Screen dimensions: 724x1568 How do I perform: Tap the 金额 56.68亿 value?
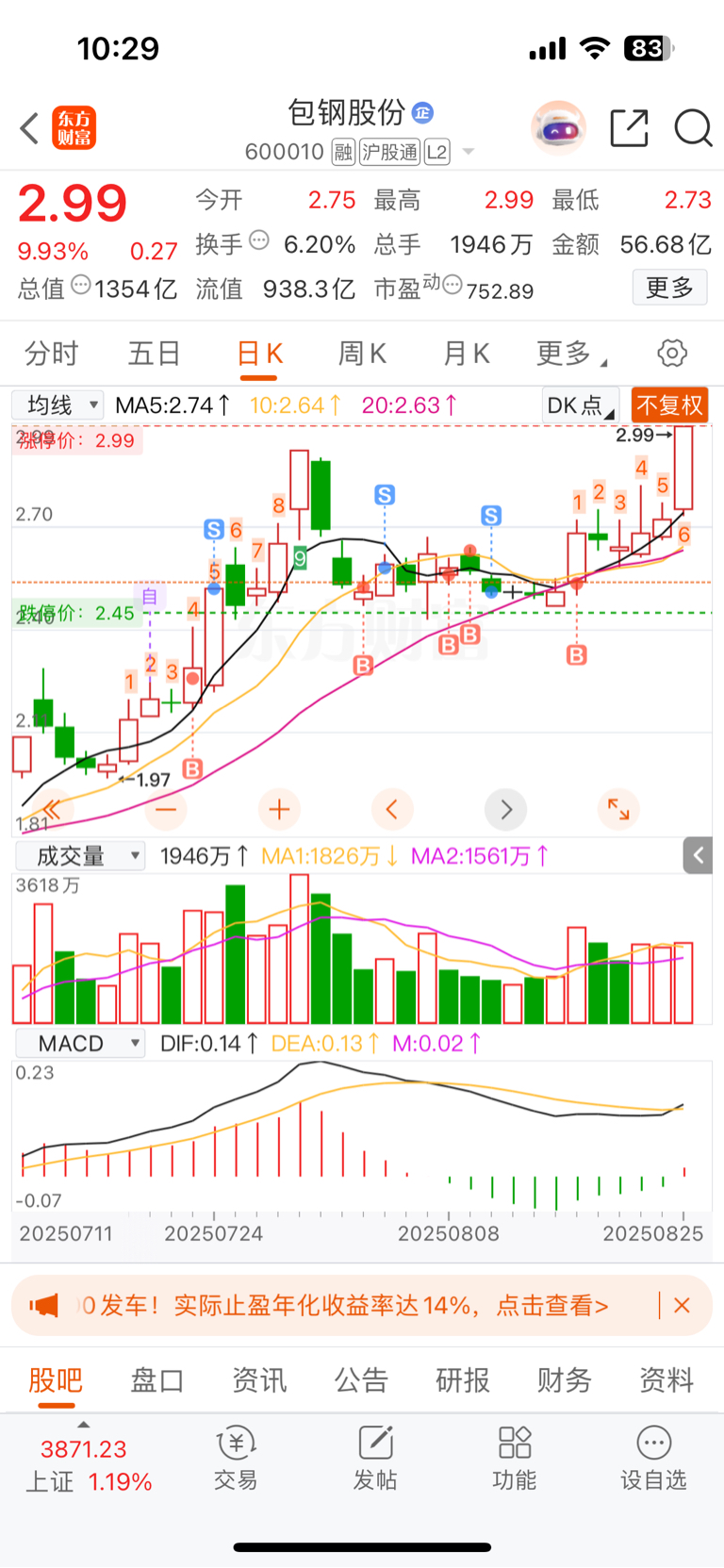click(666, 244)
